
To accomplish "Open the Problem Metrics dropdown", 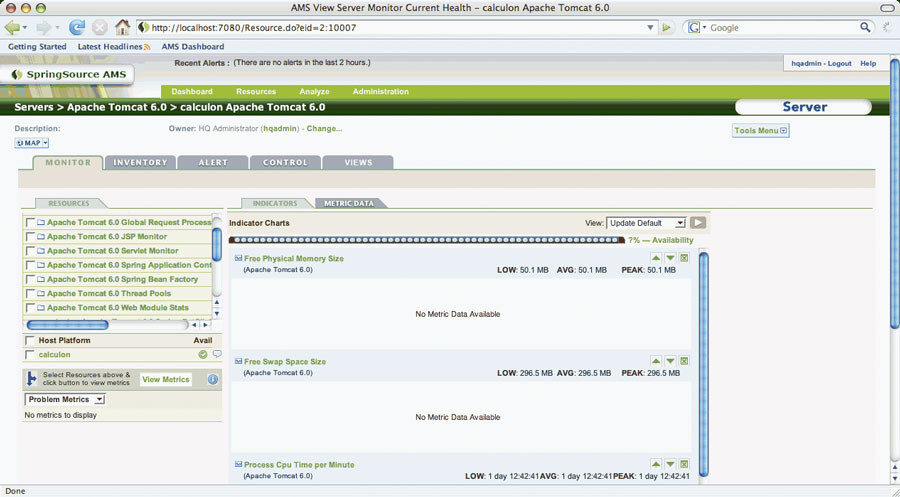I will tap(65, 399).
